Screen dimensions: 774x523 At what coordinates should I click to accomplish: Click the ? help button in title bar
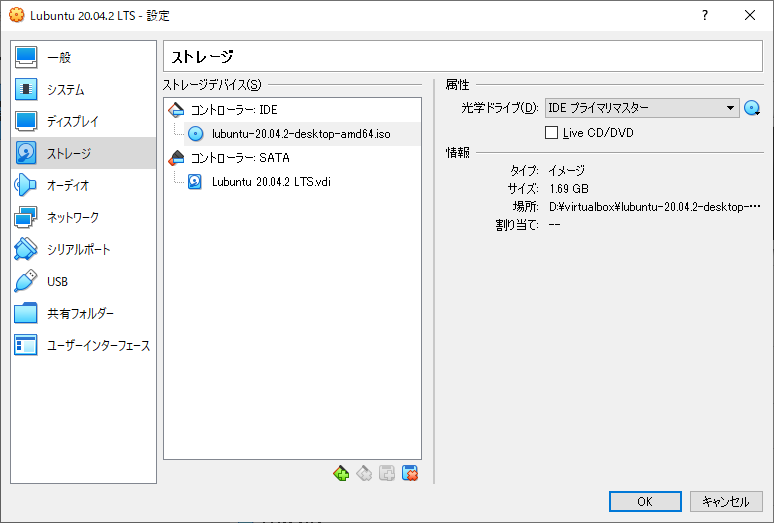coord(705,15)
